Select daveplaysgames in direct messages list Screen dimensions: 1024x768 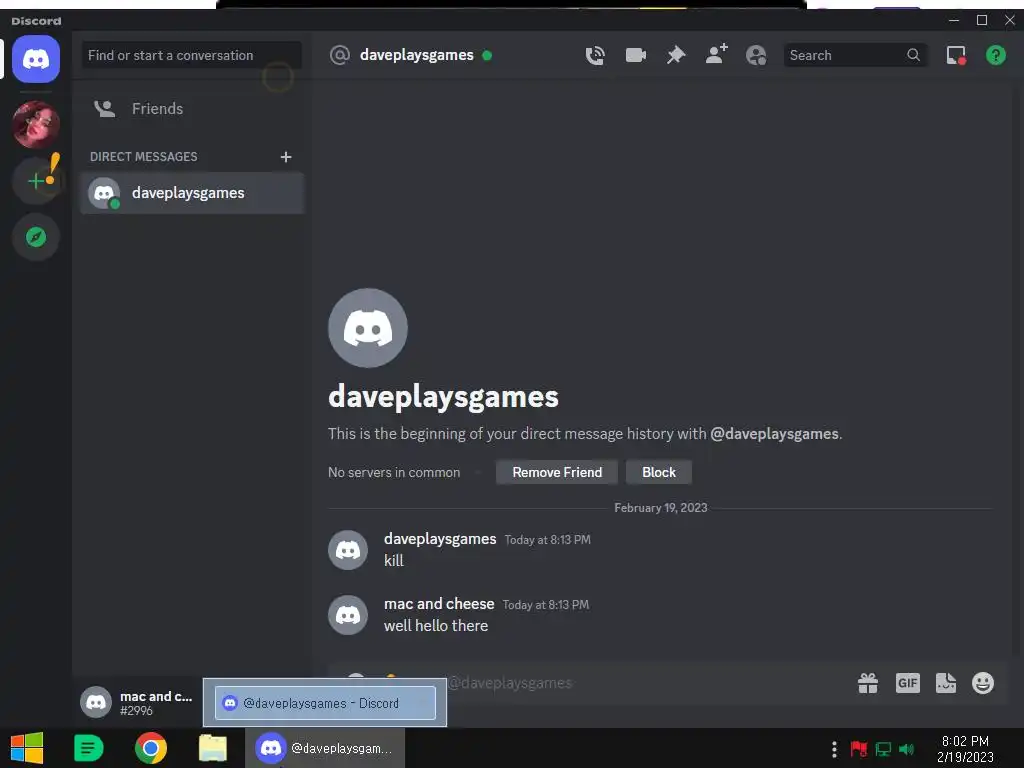[x=191, y=193]
